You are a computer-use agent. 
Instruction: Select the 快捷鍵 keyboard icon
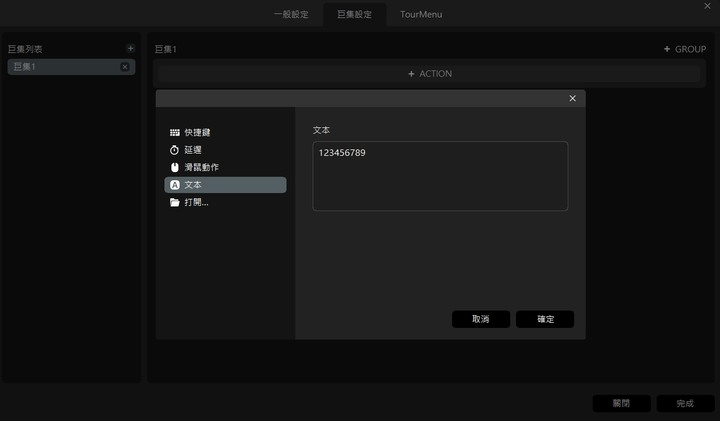pyautogui.click(x=174, y=133)
